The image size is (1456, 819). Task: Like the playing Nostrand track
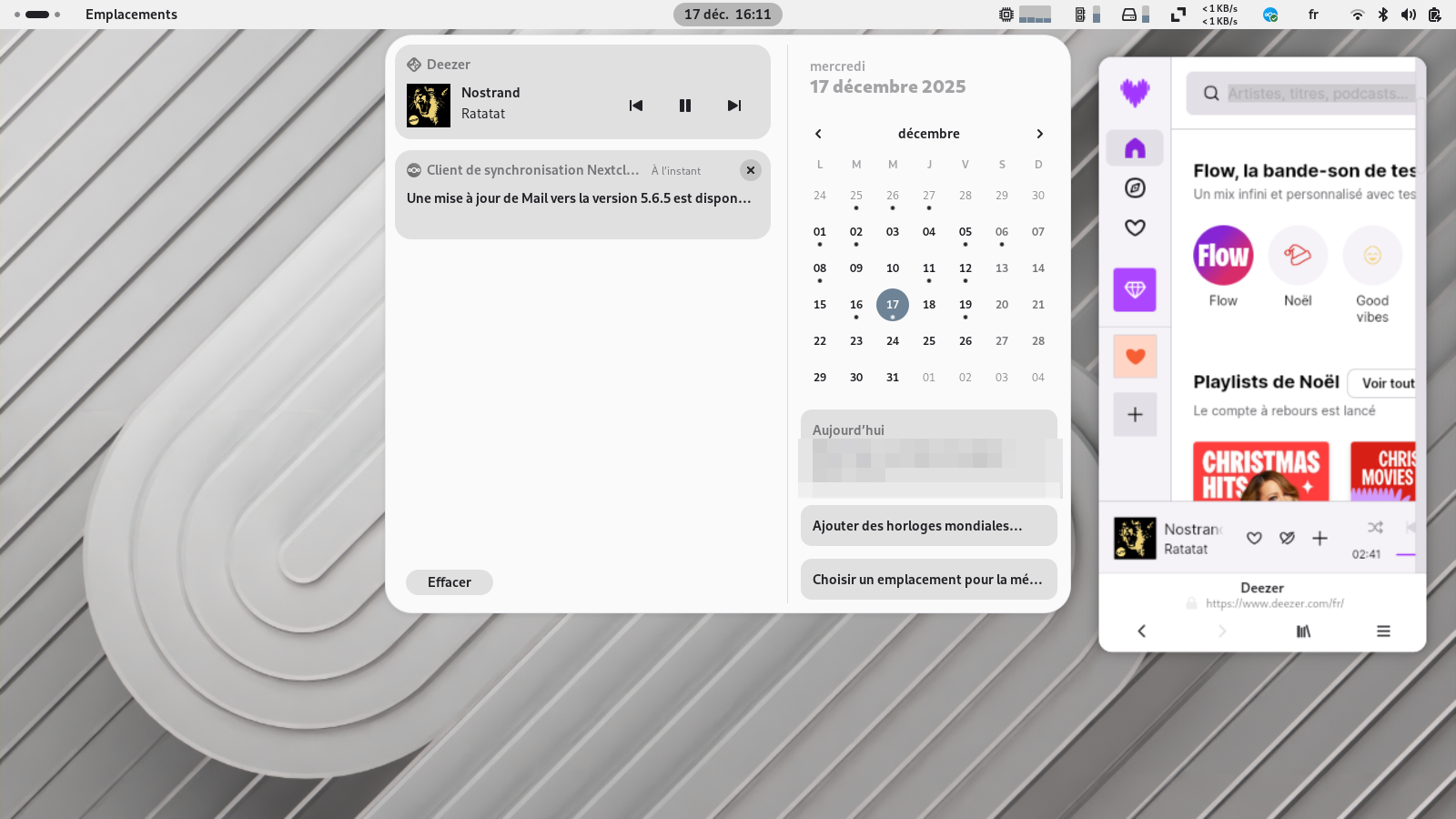pyautogui.click(x=1254, y=539)
